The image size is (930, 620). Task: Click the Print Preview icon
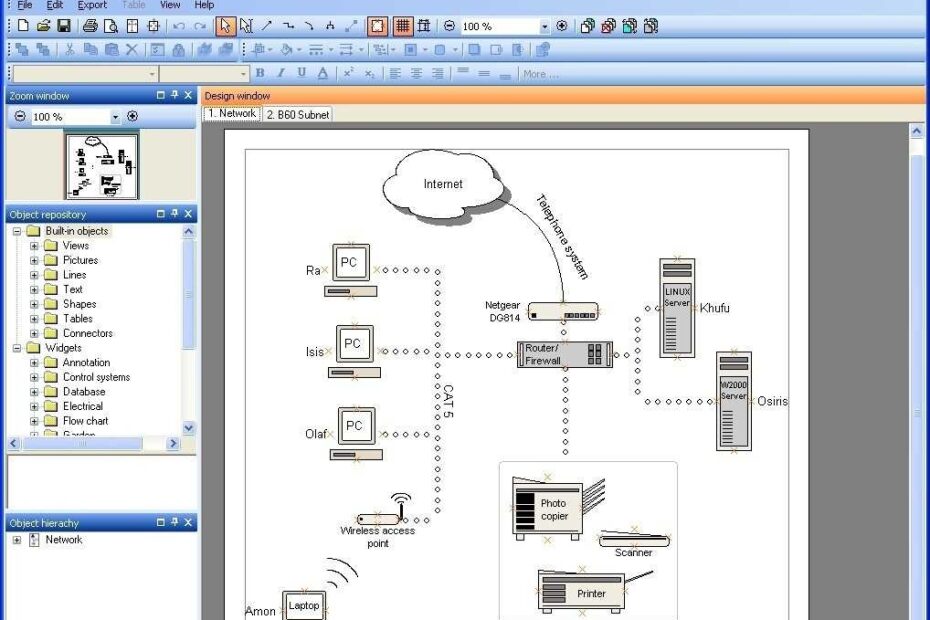[110, 27]
